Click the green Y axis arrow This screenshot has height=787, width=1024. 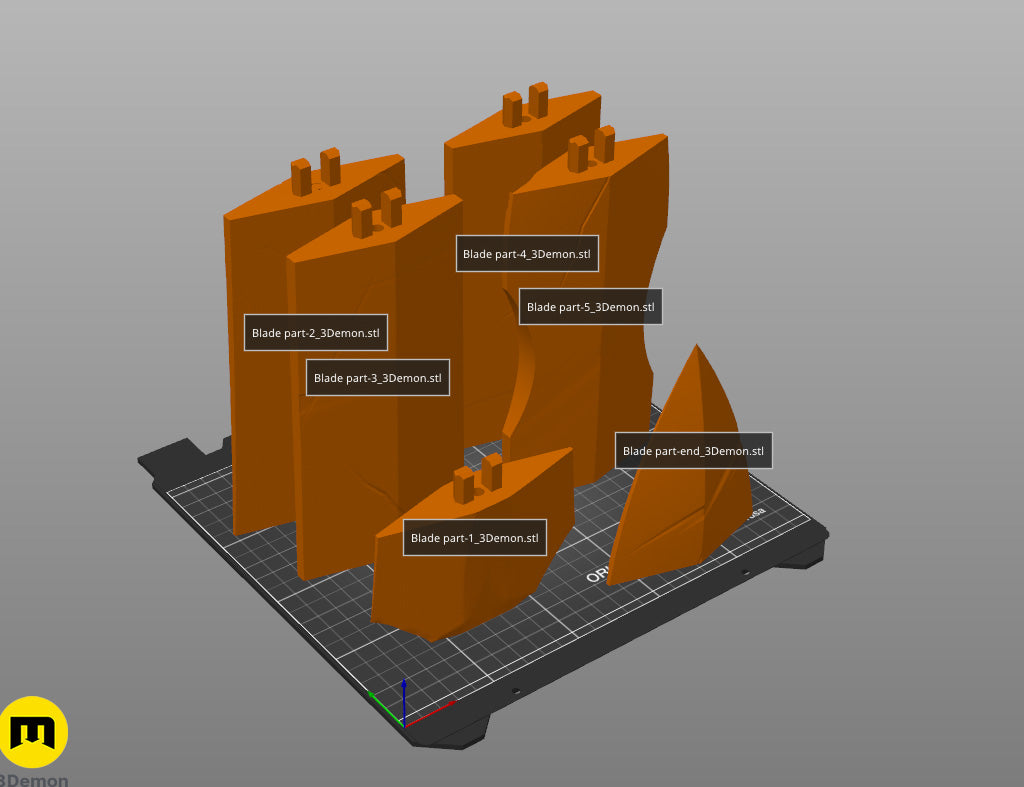coord(384,707)
